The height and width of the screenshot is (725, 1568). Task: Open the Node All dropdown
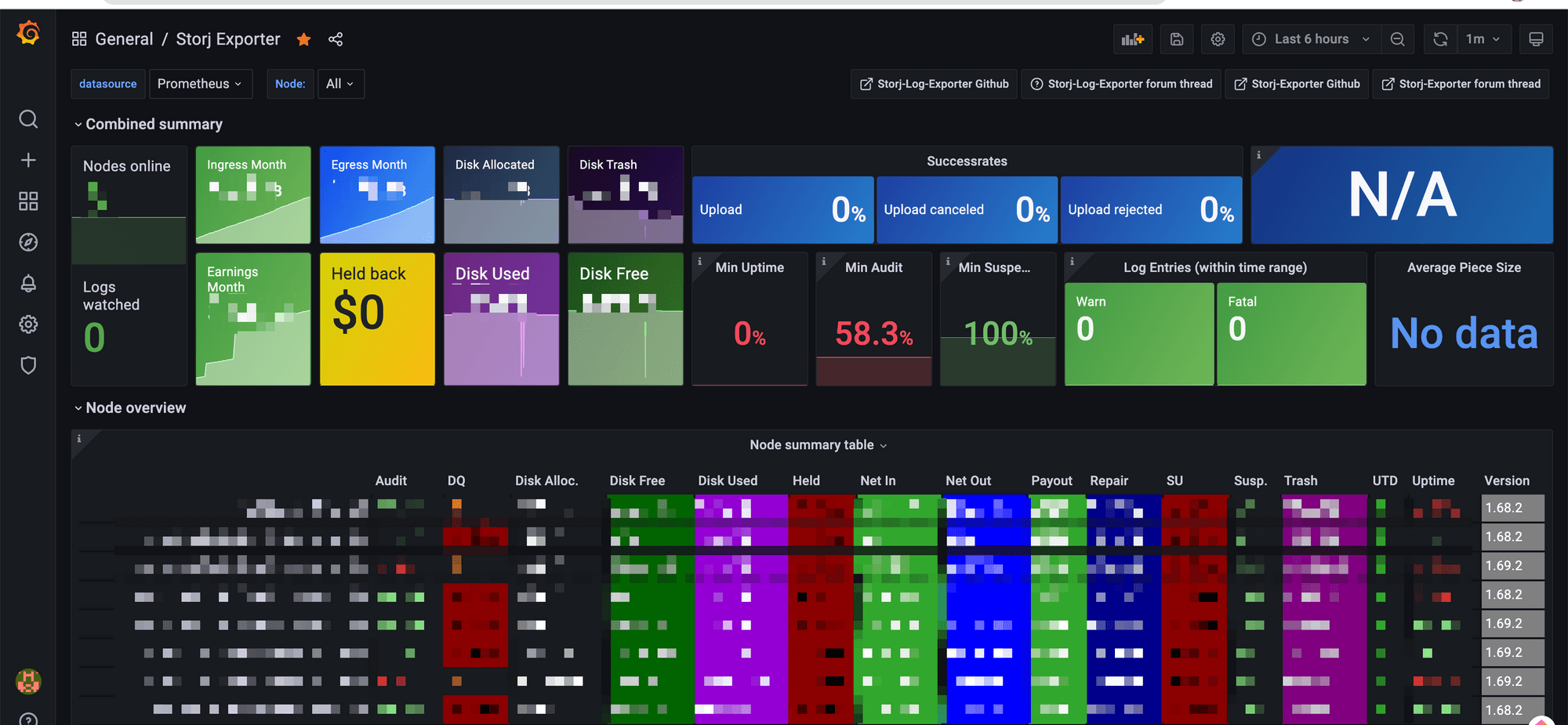[x=340, y=84]
